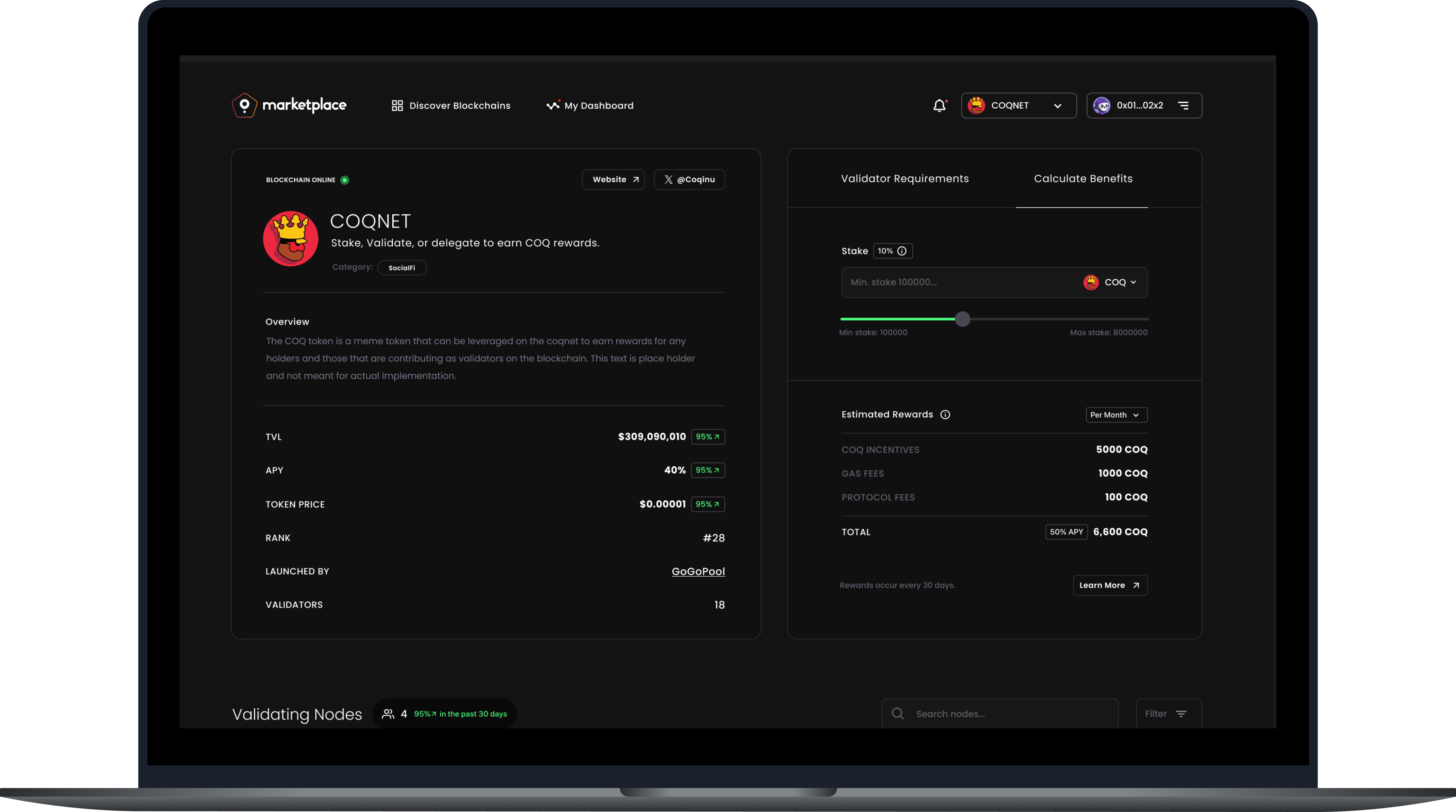
Task: Click the 95% APY badge next to Total
Action: pos(1067,532)
